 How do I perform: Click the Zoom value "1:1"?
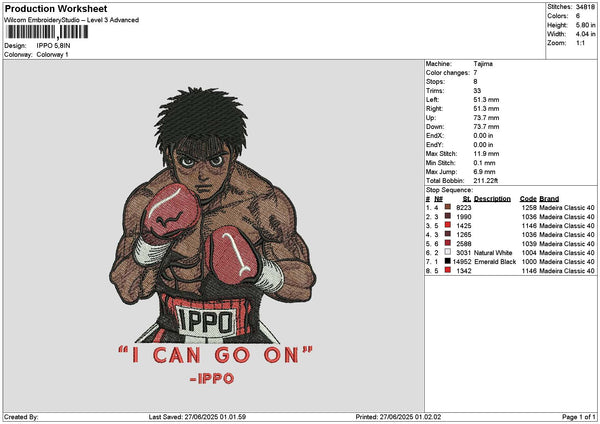580,43
